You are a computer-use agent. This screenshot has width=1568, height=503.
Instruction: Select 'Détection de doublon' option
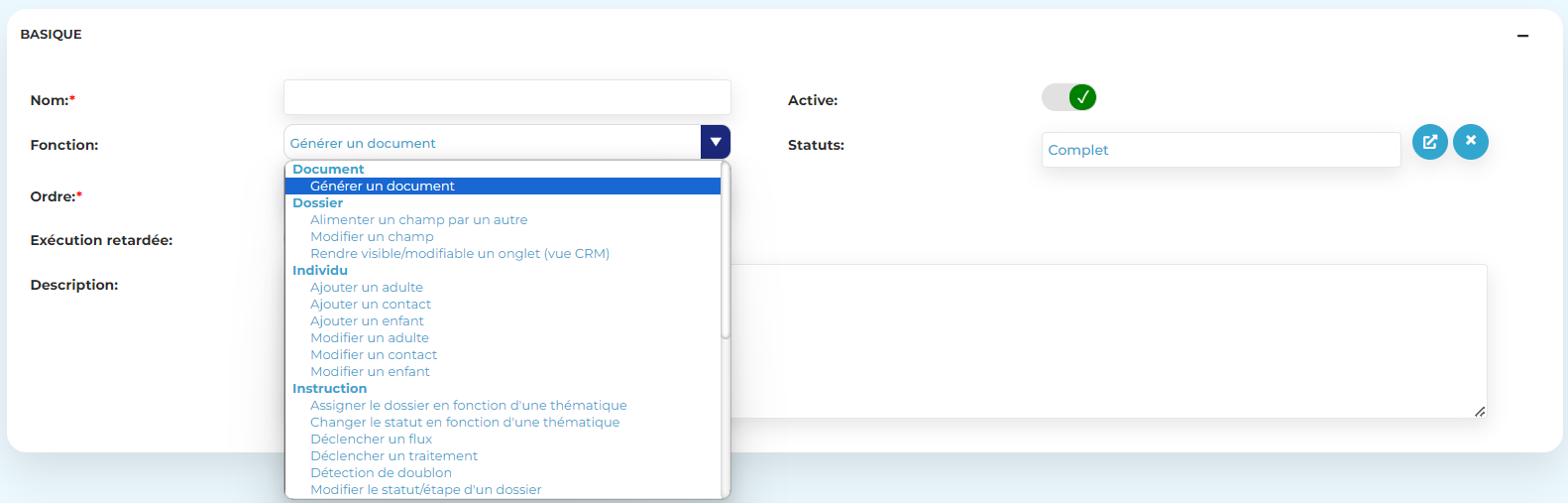[381, 473]
